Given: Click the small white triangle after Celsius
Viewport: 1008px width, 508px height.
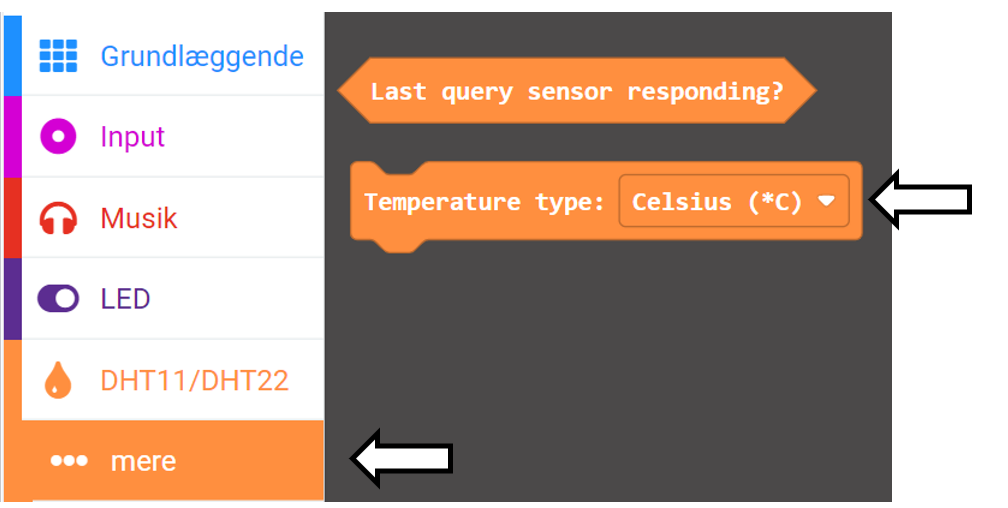Looking at the screenshot, I should click(827, 201).
